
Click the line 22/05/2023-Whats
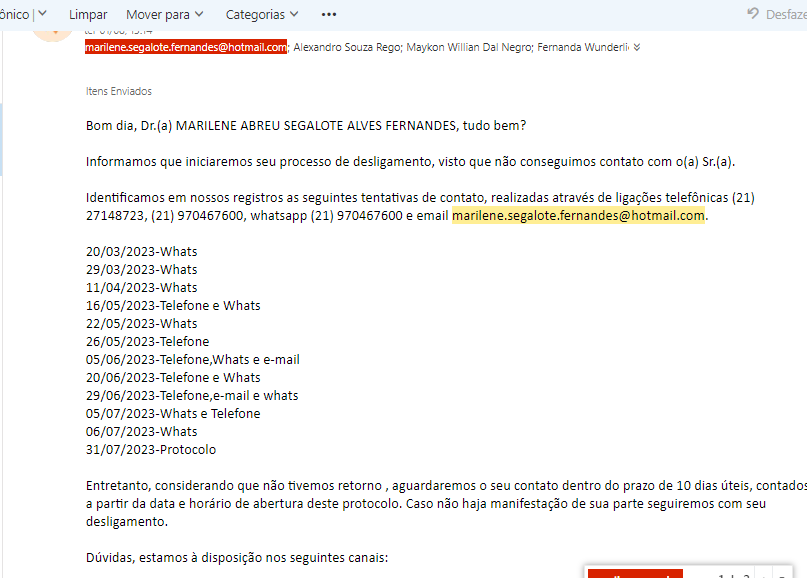click(x=142, y=324)
